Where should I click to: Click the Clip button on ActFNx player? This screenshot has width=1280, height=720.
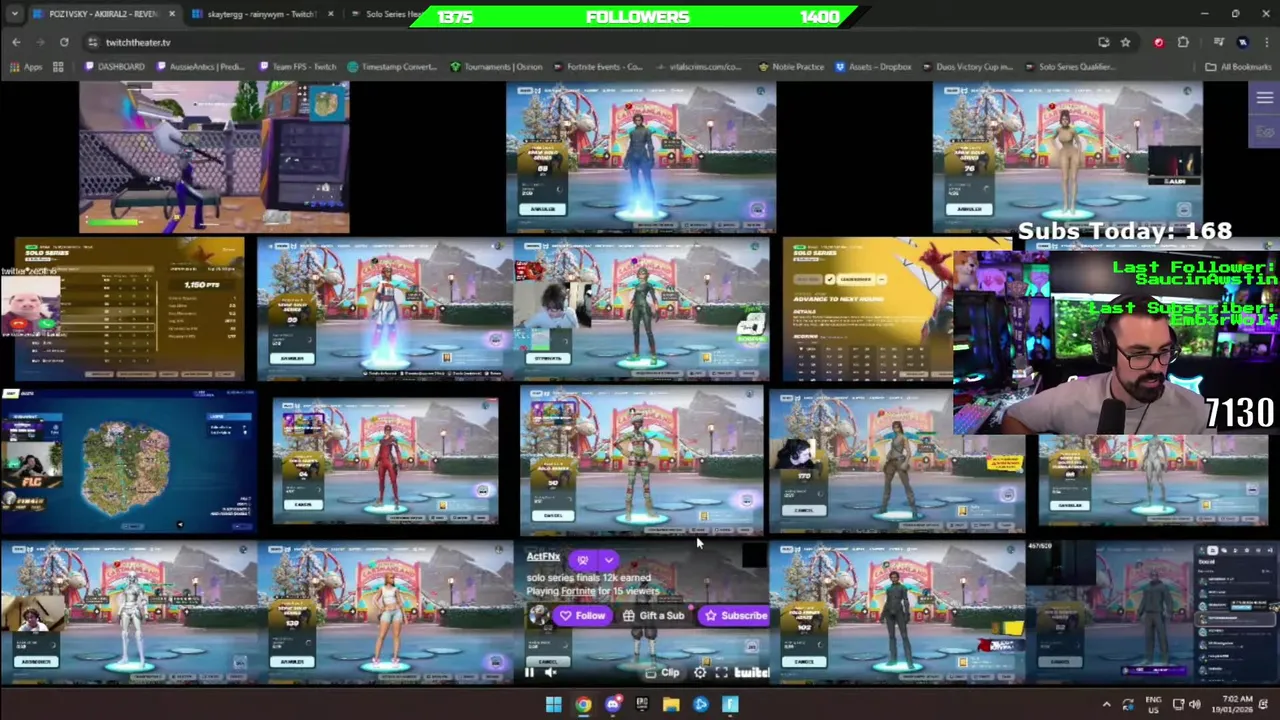click(663, 673)
